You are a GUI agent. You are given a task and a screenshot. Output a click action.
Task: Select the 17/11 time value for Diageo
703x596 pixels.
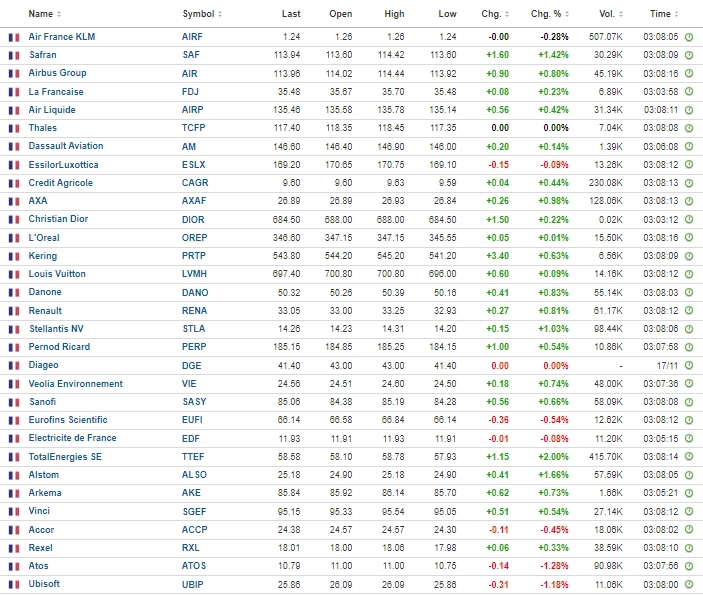(x=667, y=365)
